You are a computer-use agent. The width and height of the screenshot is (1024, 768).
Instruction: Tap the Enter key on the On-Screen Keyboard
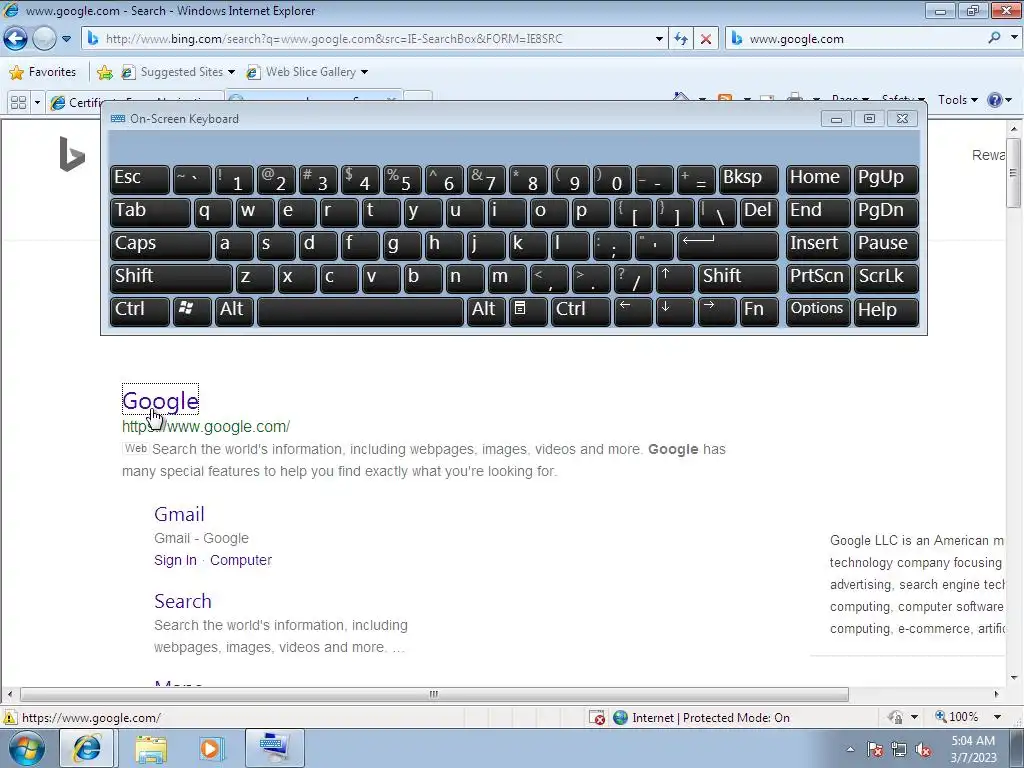tap(728, 245)
